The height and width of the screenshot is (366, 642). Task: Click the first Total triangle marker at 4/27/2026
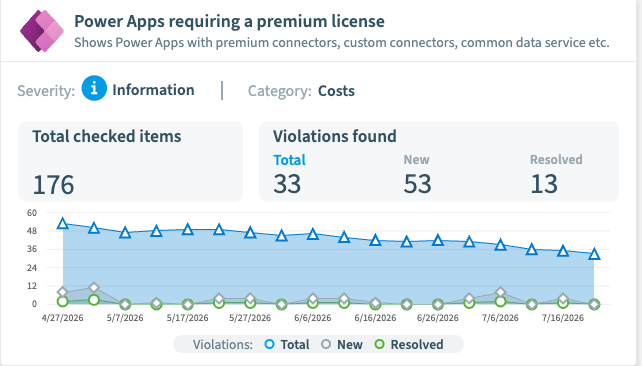point(63,224)
